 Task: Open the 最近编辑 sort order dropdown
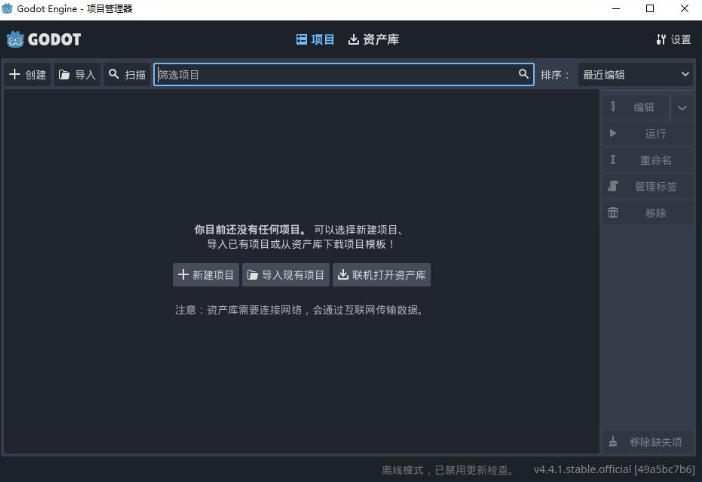(636, 74)
